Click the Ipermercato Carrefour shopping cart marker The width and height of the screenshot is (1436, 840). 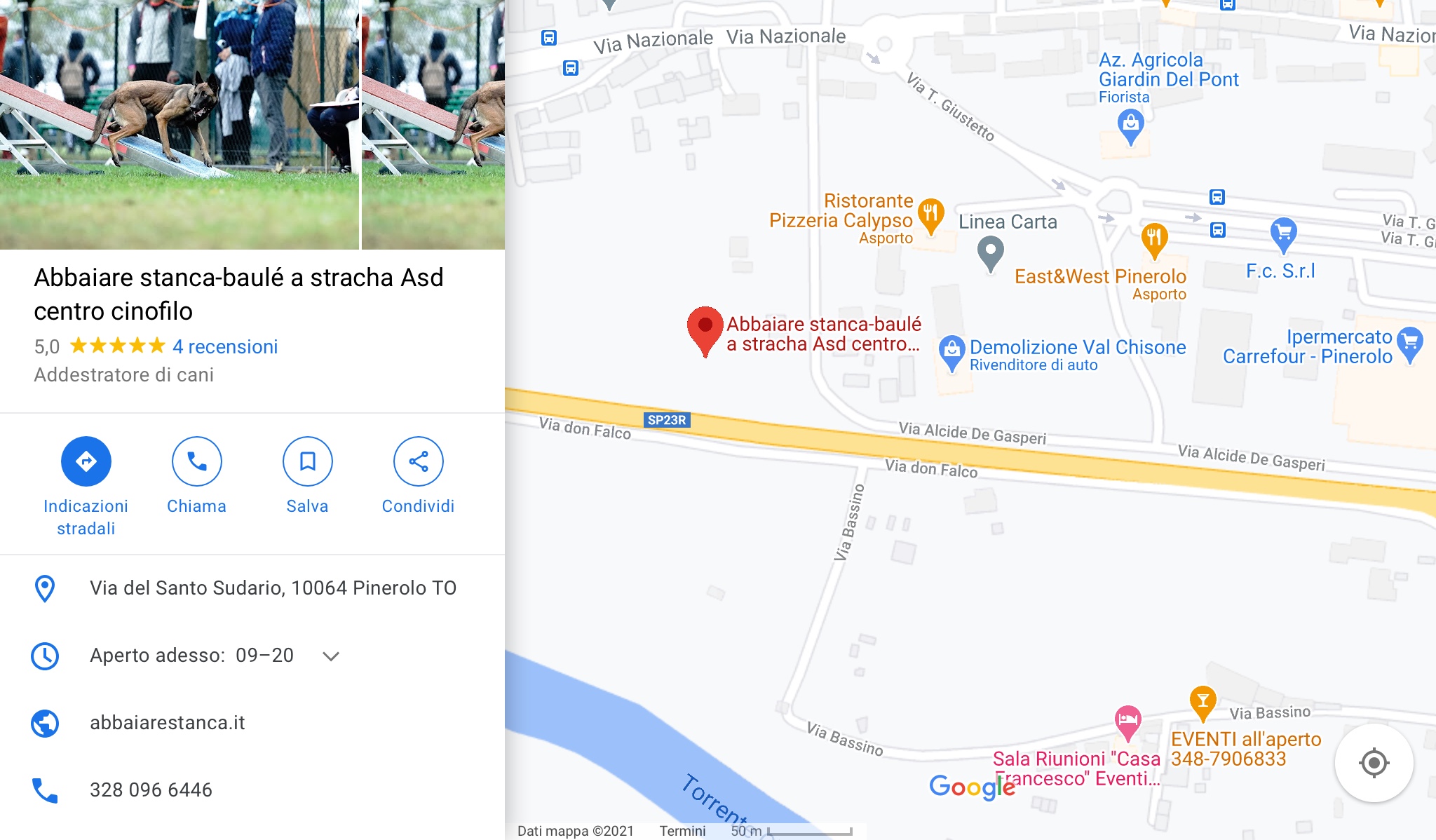(x=1409, y=345)
